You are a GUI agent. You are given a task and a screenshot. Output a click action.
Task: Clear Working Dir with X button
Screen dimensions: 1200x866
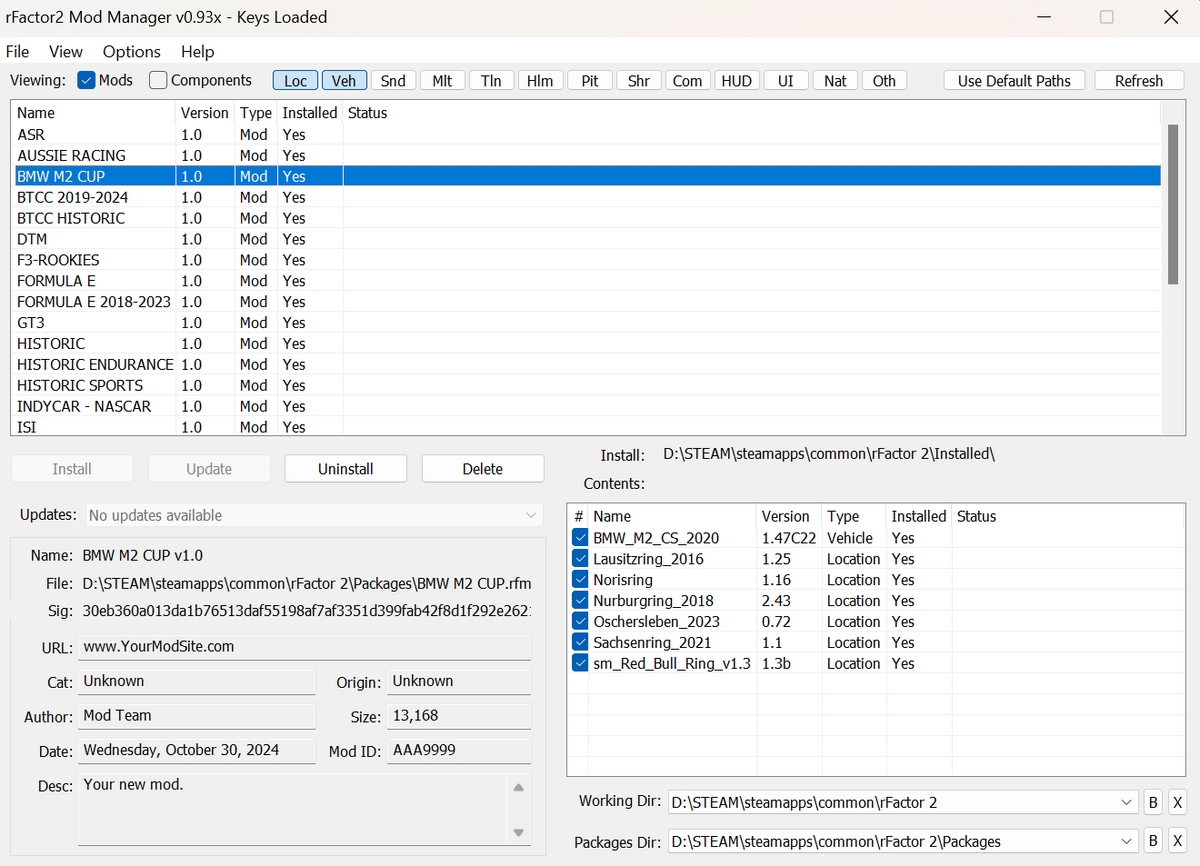[x=1177, y=802]
